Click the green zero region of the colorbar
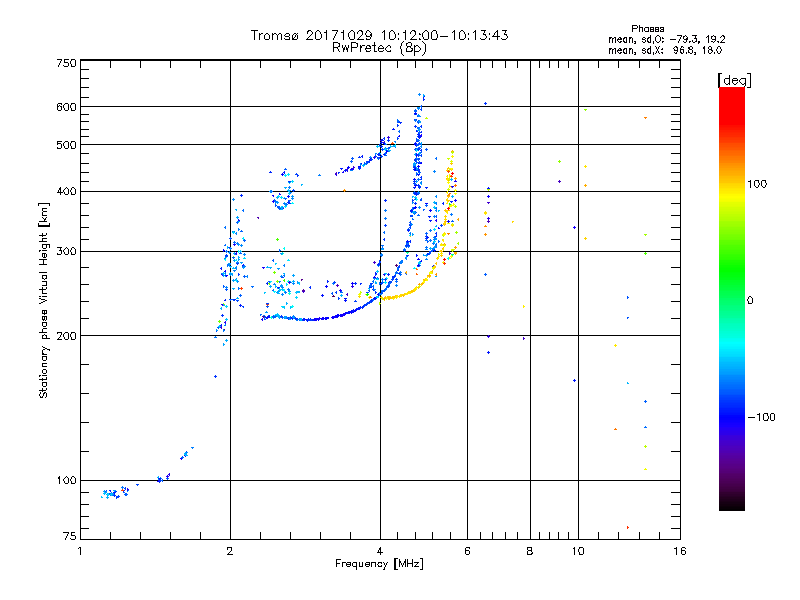 pyautogui.click(x=732, y=300)
